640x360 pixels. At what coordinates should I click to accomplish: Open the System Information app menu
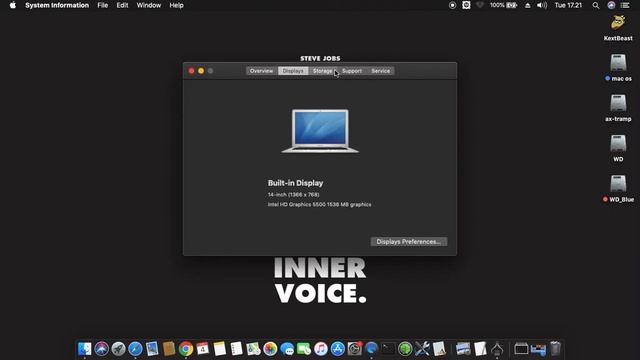point(57,5)
